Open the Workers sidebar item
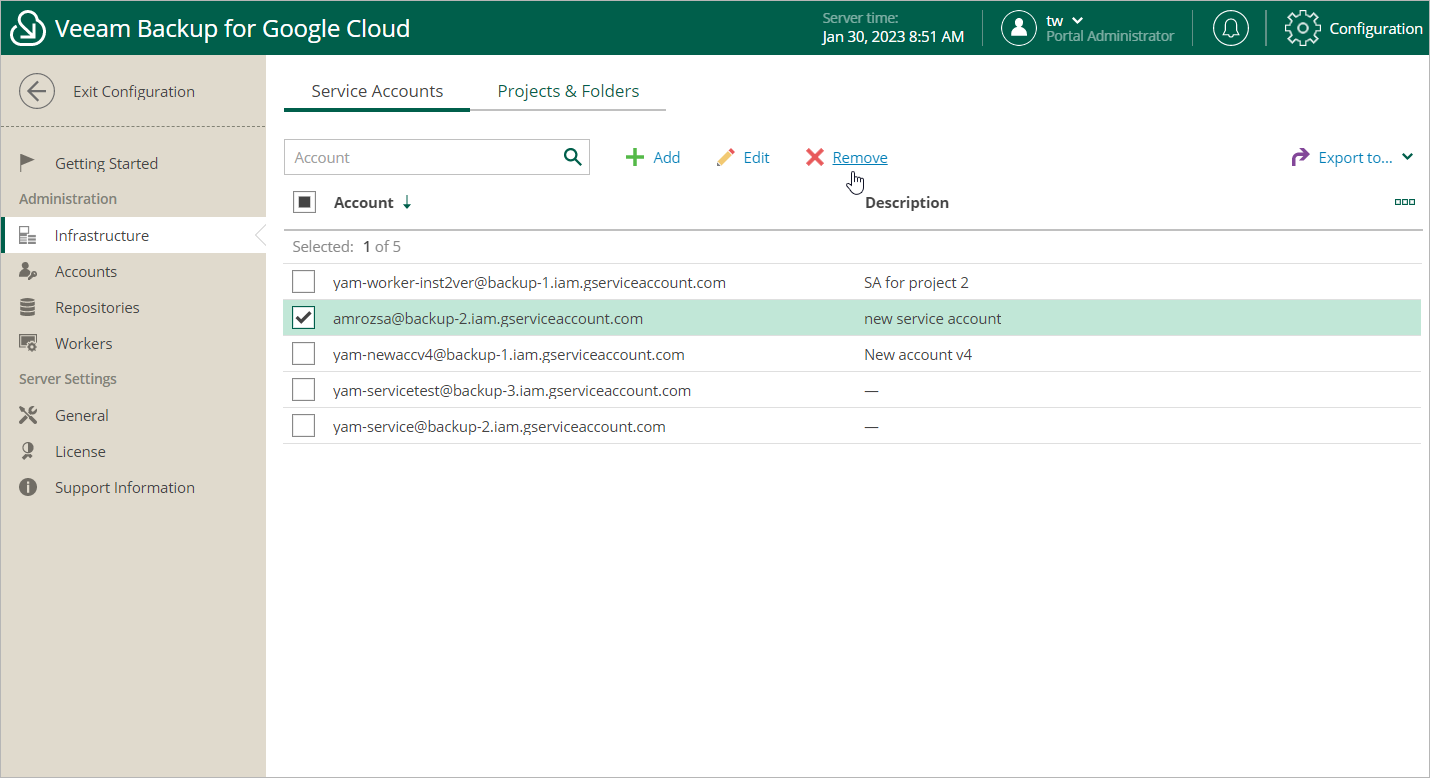 click(83, 343)
